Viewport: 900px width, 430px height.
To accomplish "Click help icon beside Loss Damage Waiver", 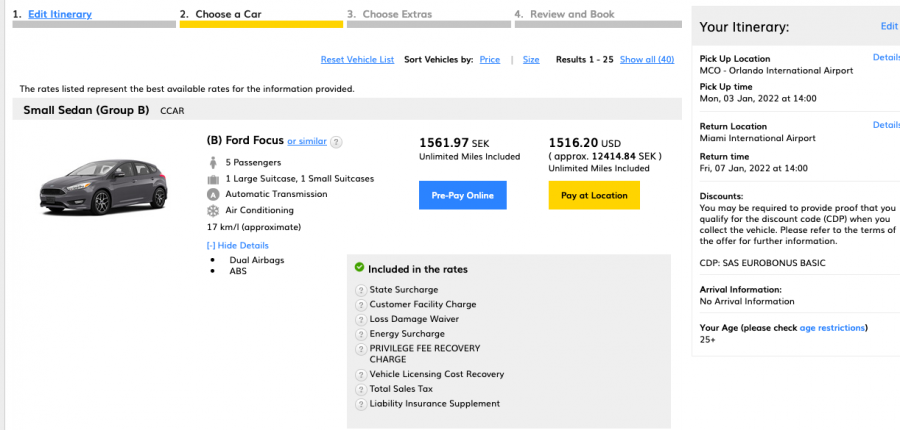I will tap(361, 319).
